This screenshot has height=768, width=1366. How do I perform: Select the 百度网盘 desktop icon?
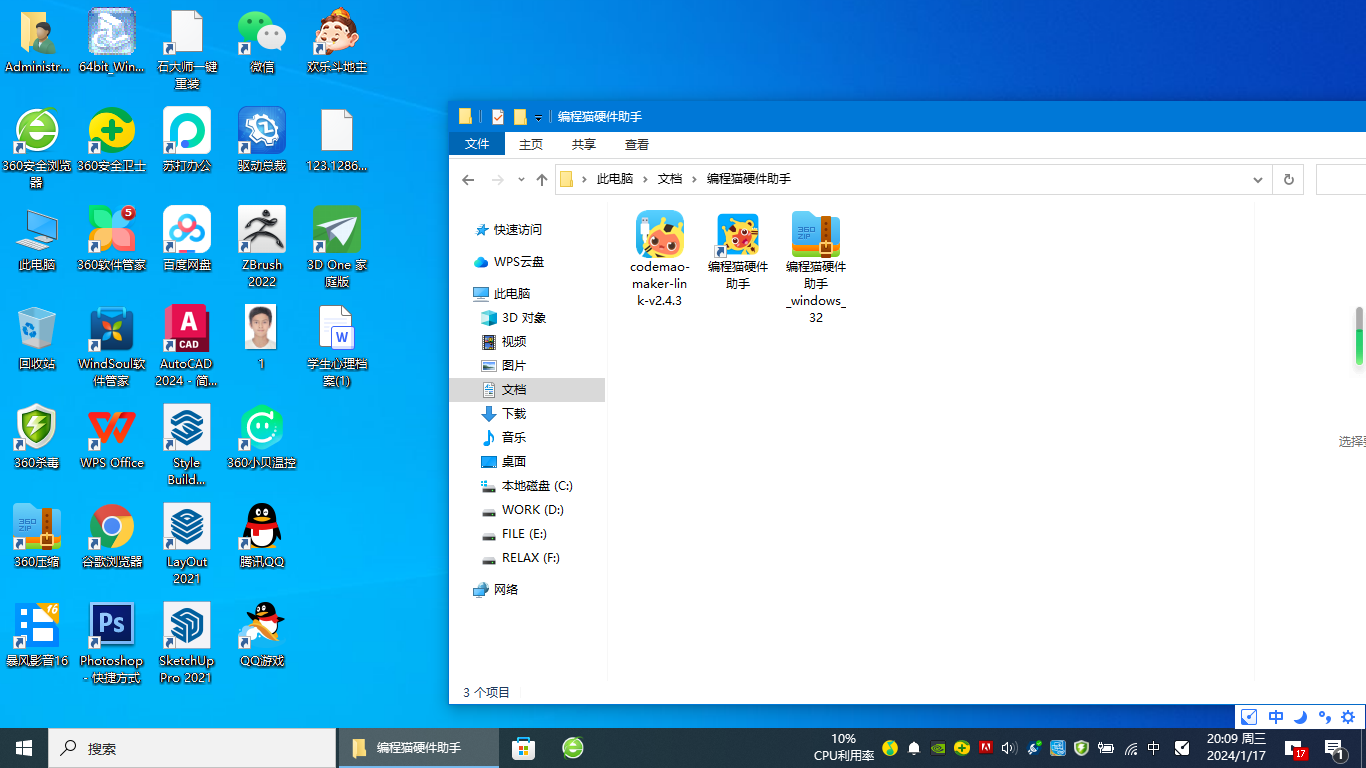(187, 239)
